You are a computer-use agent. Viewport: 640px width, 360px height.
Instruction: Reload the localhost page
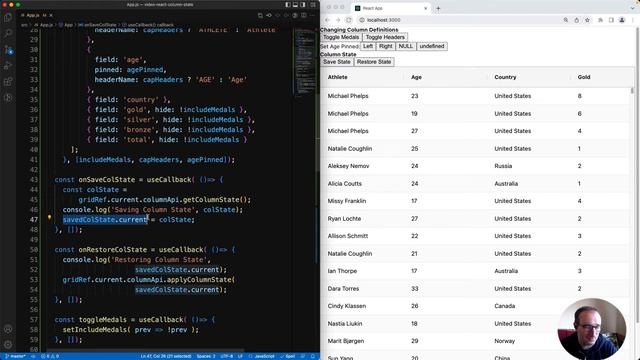[x=349, y=20]
